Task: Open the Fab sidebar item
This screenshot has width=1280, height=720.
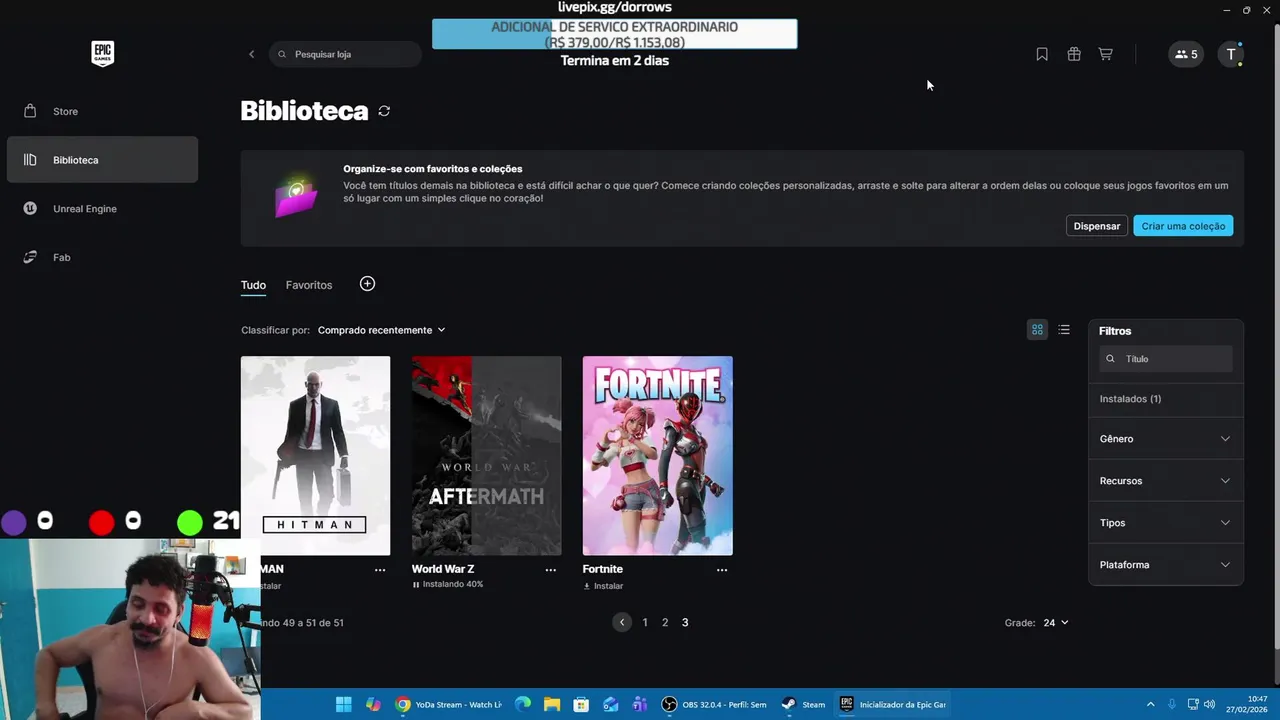Action: coord(102,257)
